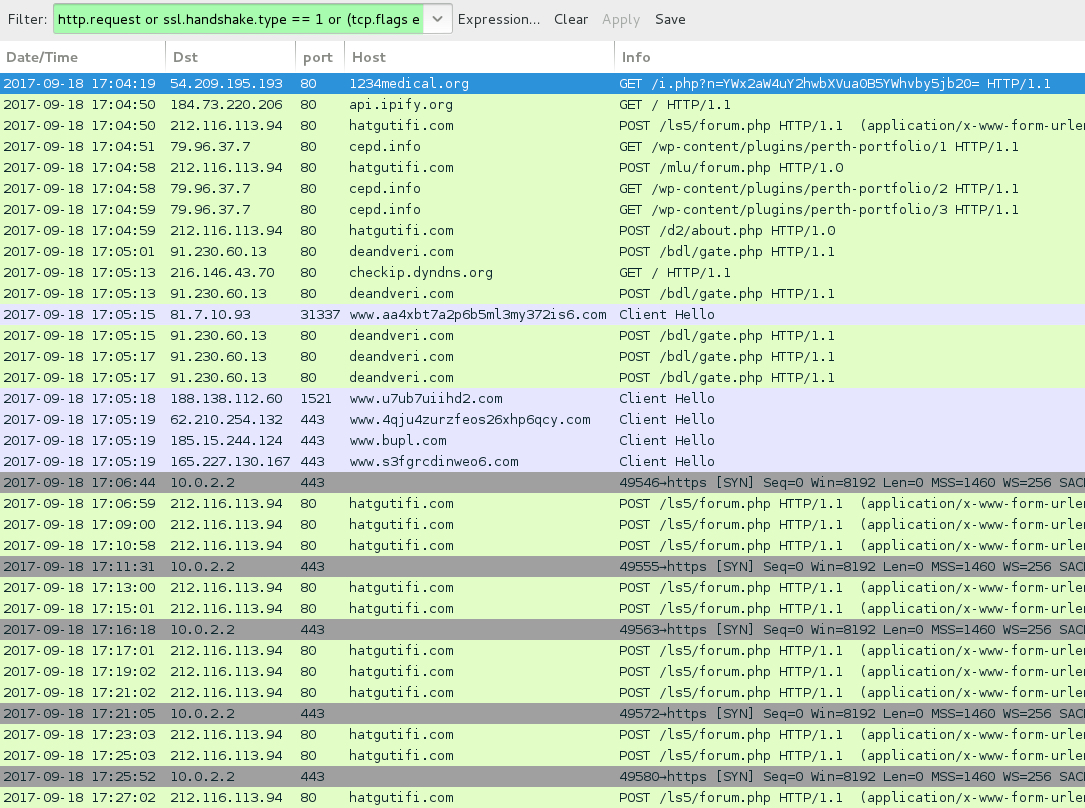This screenshot has height=808, width=1085.
Task: Select the checkip.dyndns.org packet row
Action: tap(542, 273)
